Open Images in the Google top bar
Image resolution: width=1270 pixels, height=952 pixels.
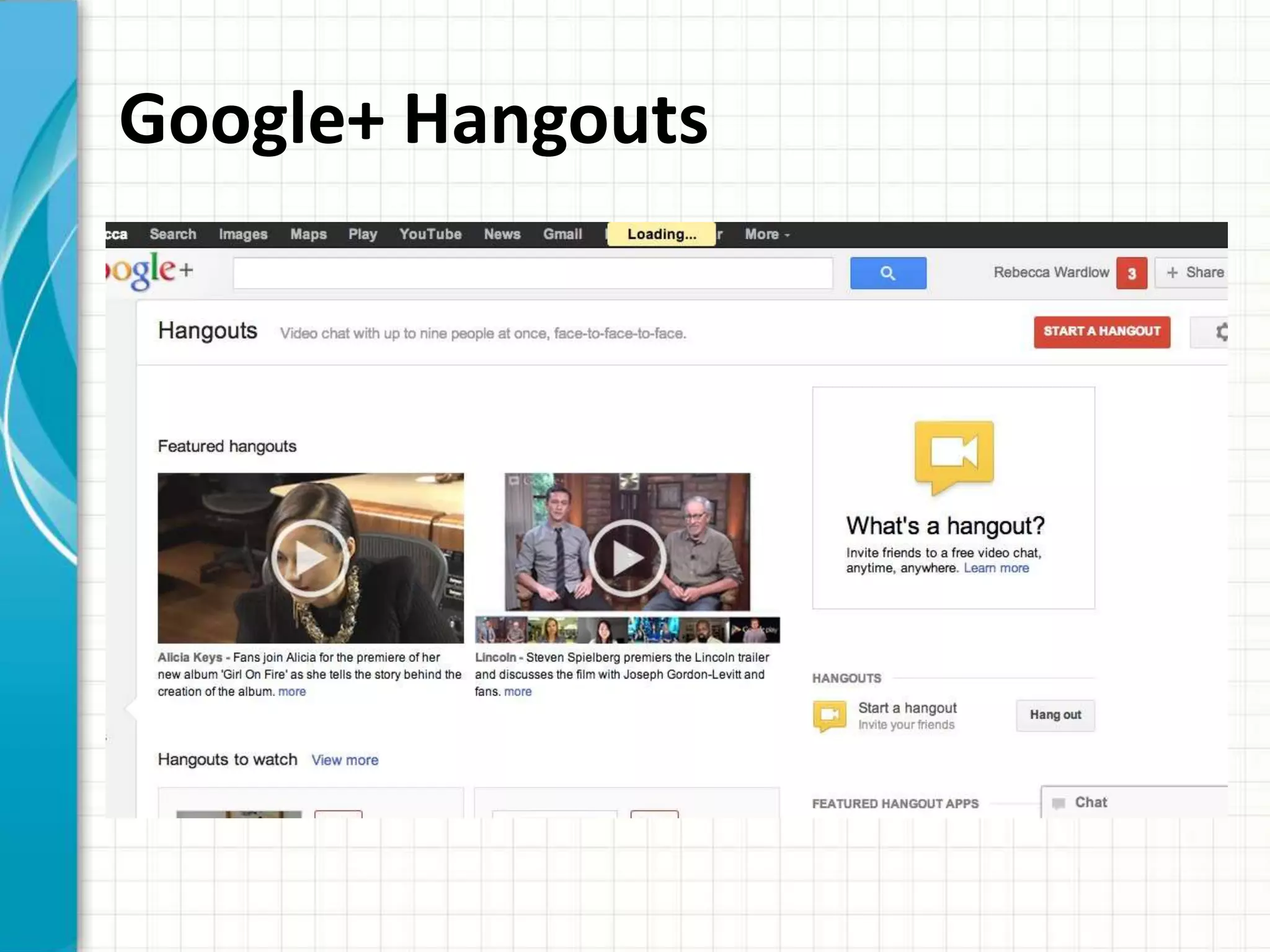pos(243,234)
